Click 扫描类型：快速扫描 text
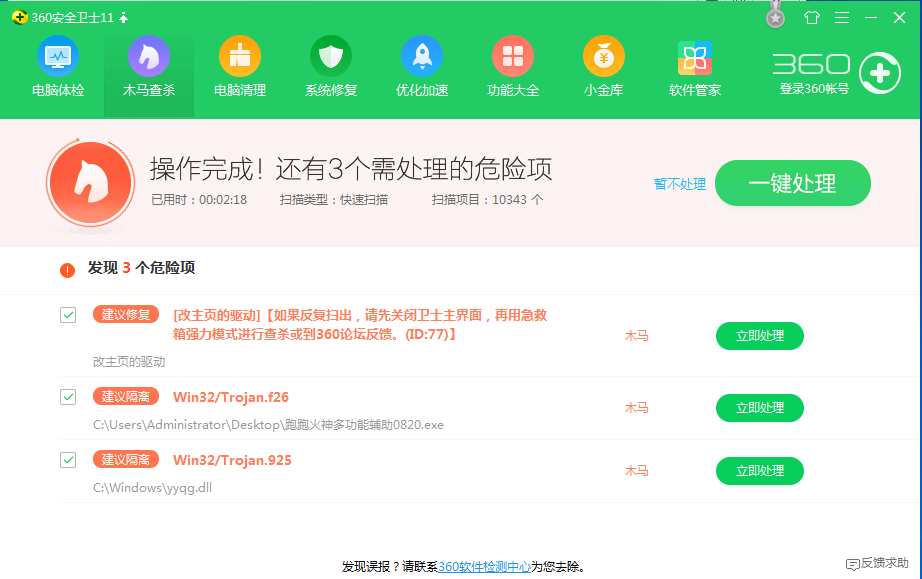This screenshot has width=922, height=579. tap(333, 200)
